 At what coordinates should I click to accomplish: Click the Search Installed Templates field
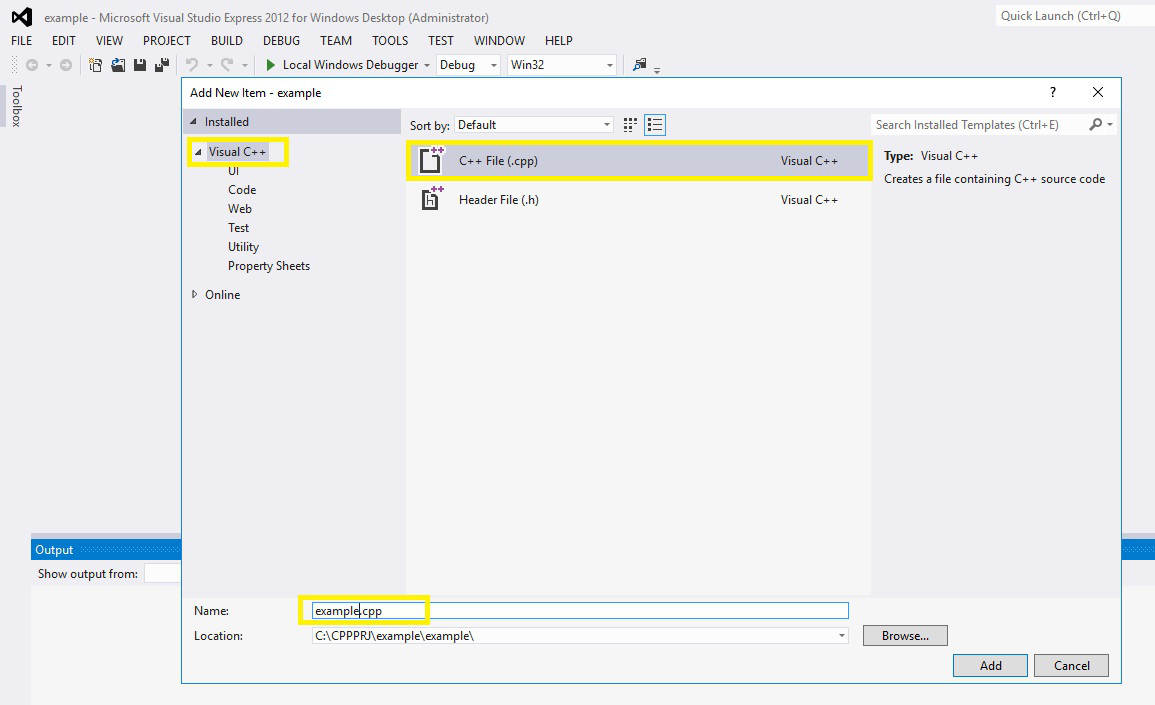pos(980,124)
